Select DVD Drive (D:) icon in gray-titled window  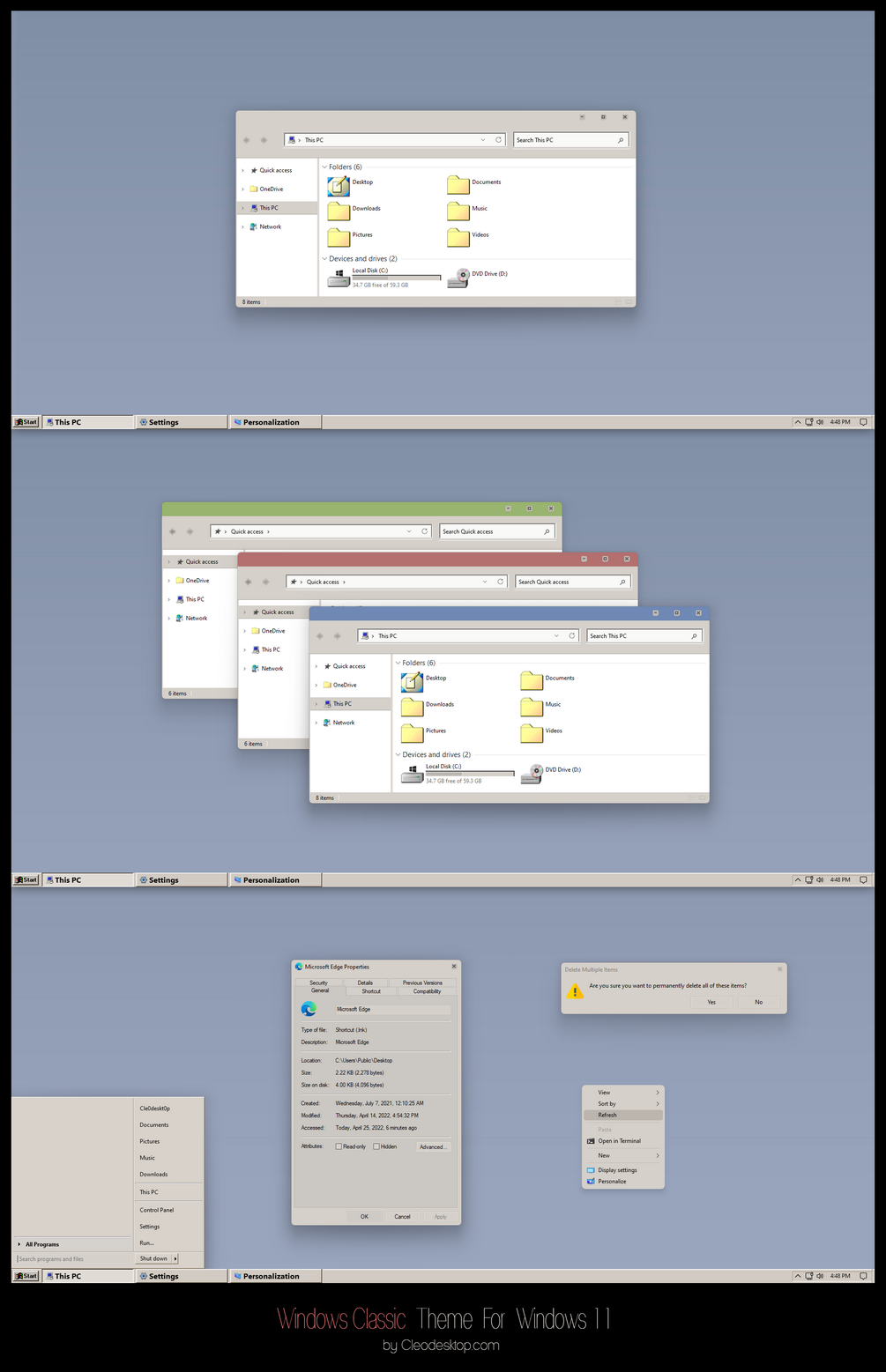pyautogui.click(x=458, y=278)
